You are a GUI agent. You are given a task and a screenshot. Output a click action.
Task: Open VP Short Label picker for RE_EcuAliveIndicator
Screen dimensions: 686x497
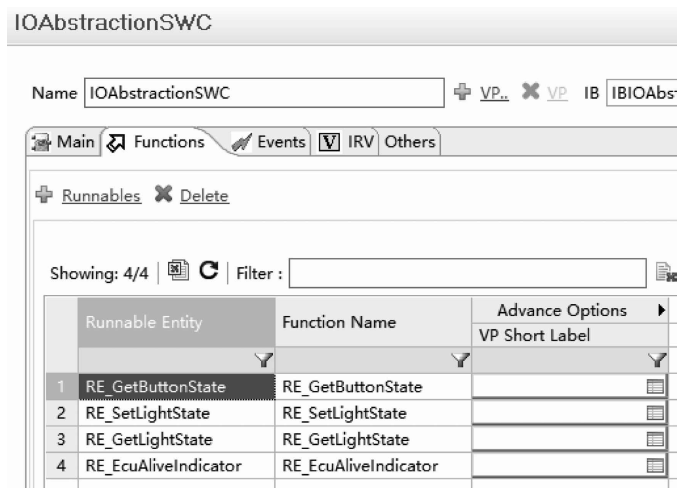pyautogui.click(x=655, y=464)
